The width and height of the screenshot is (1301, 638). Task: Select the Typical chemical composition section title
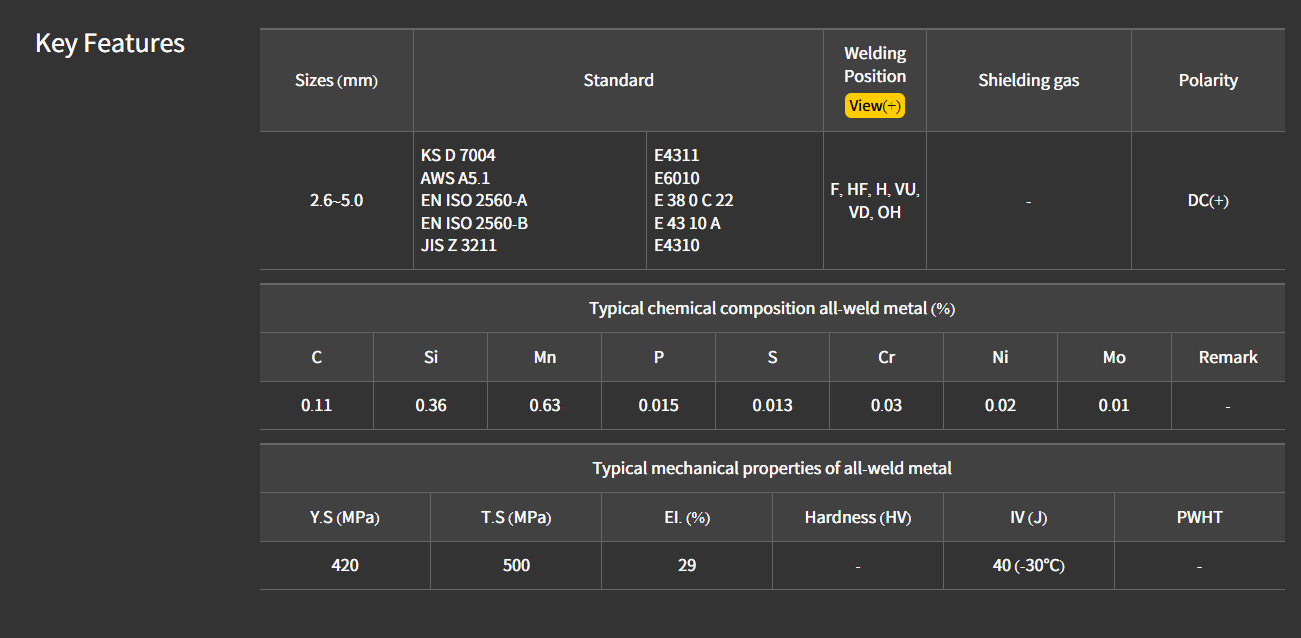click(771, 309)
